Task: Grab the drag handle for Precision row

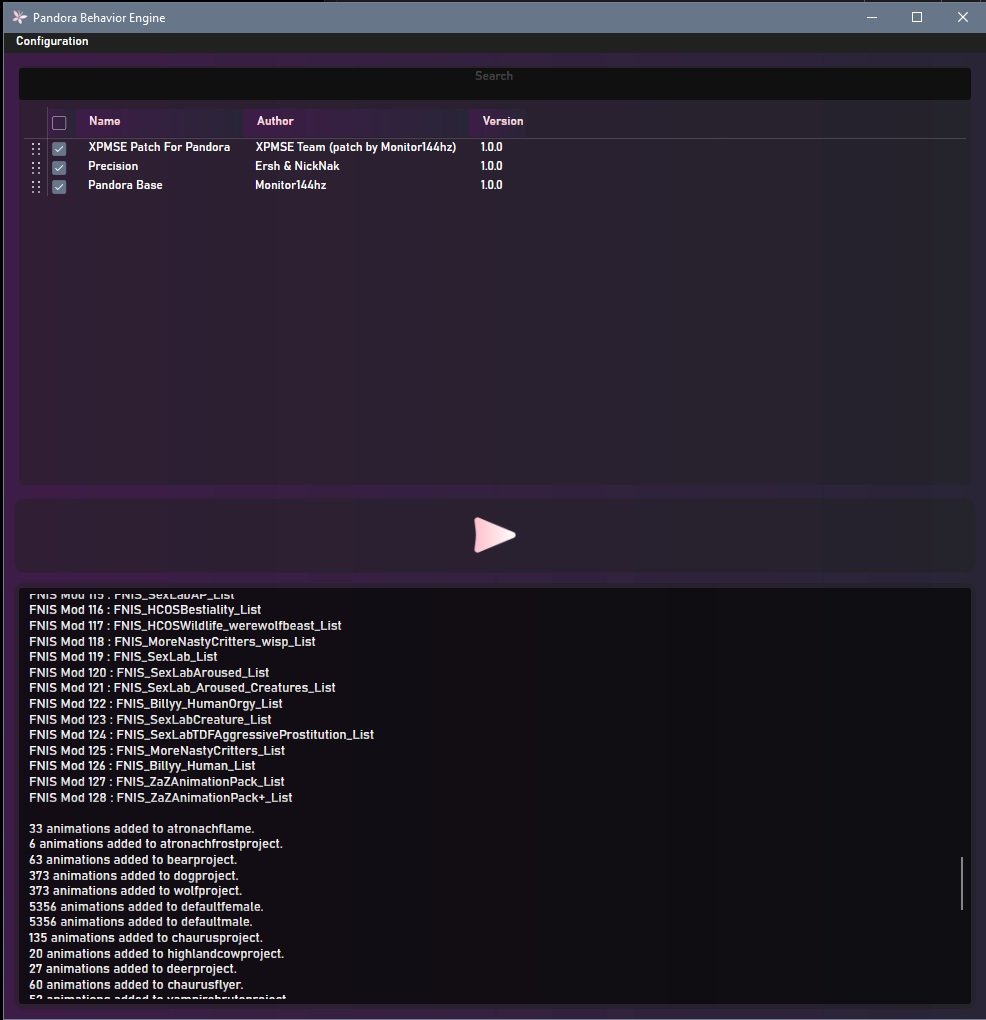Action: (x=36, y=167)
